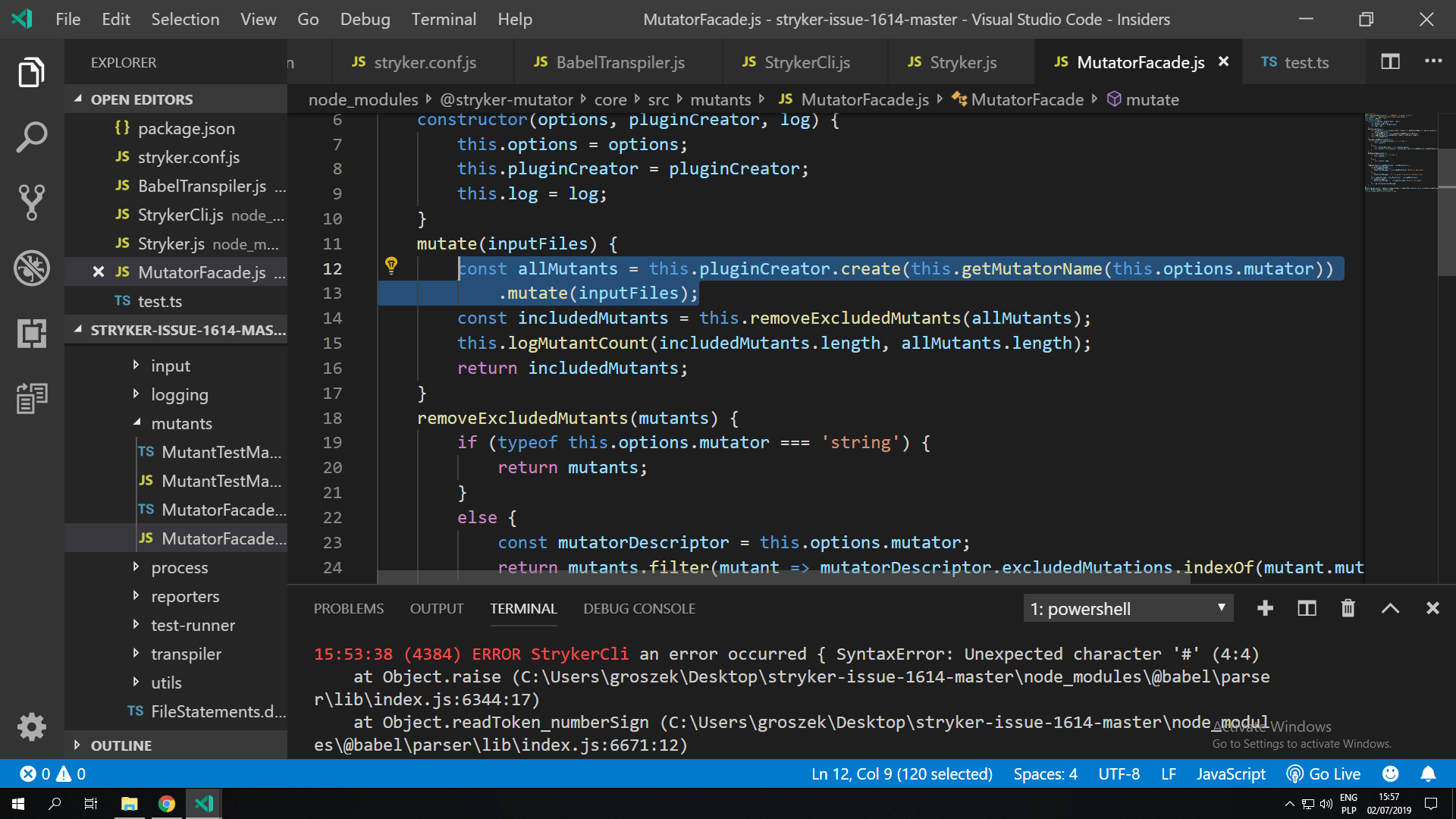
Task: Maximize the terminal panel size
Action: click(1390, 608)
